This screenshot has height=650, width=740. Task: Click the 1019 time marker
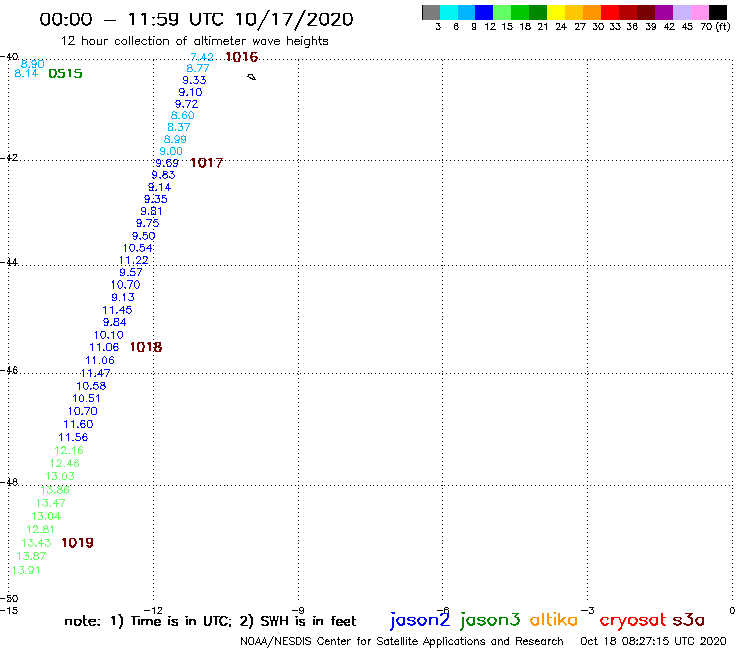(x=77, y=543)
